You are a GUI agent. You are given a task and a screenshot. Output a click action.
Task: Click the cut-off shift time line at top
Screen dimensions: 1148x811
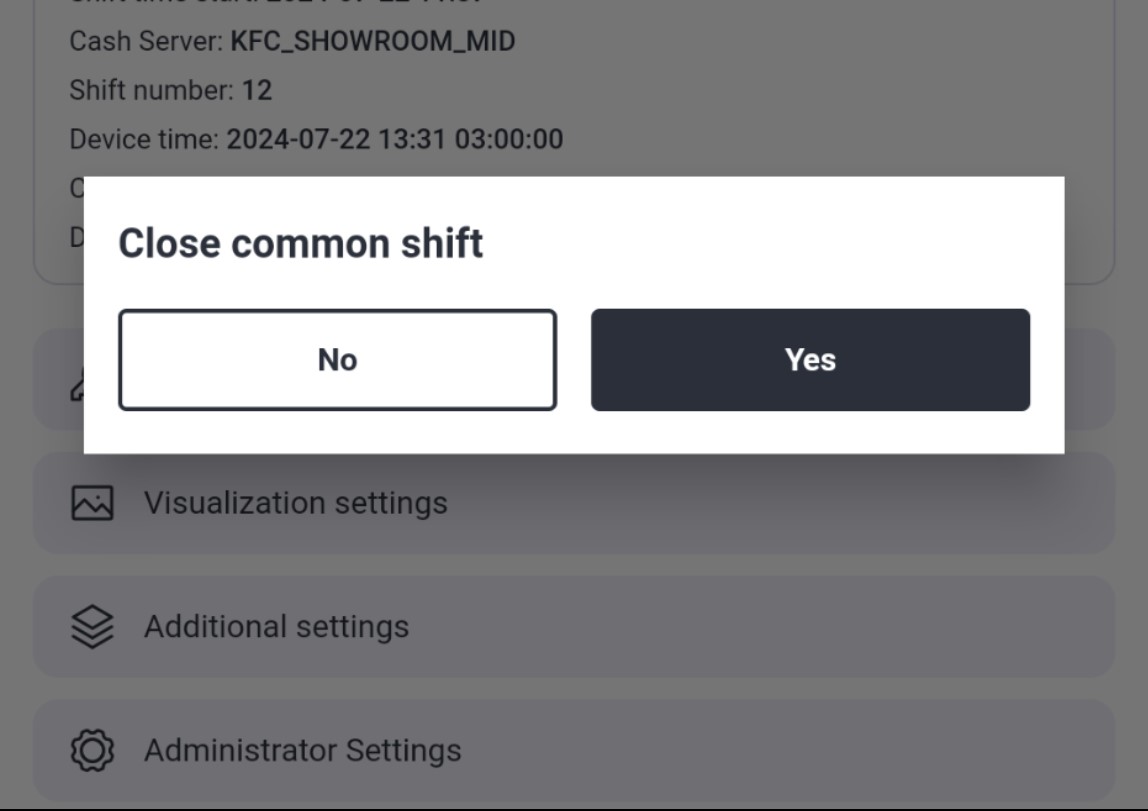(276, 2)
